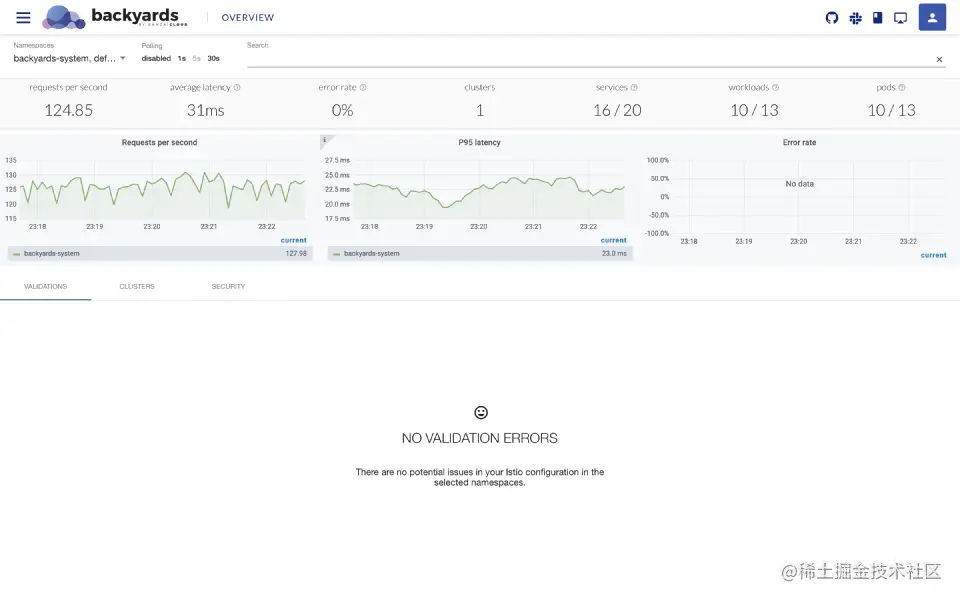Set polling to disabled
This screenshot has width=960, height=600.
(156, 59)
